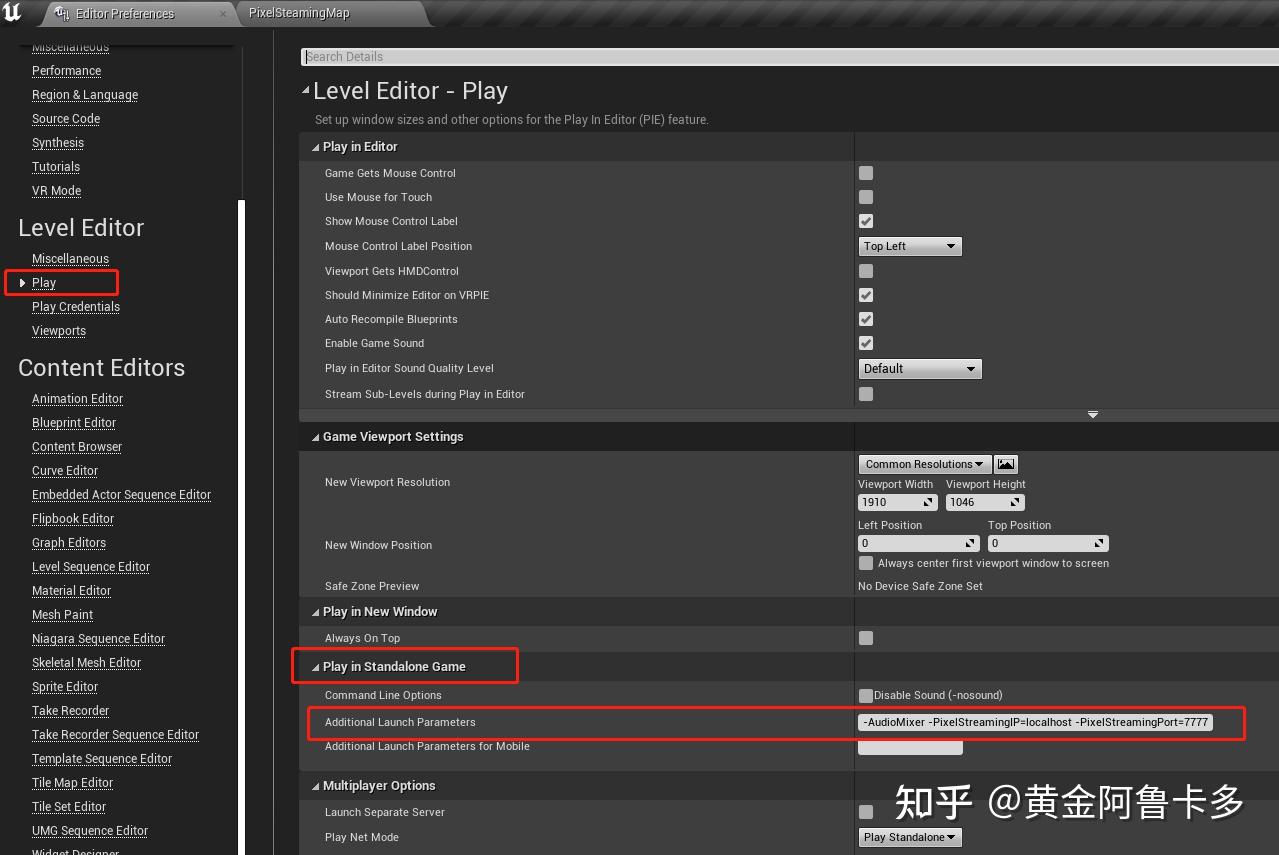Click the section divider chevron below Stream Sub-Levels
Screen dimensions: 1279x855
[1092, 414]
